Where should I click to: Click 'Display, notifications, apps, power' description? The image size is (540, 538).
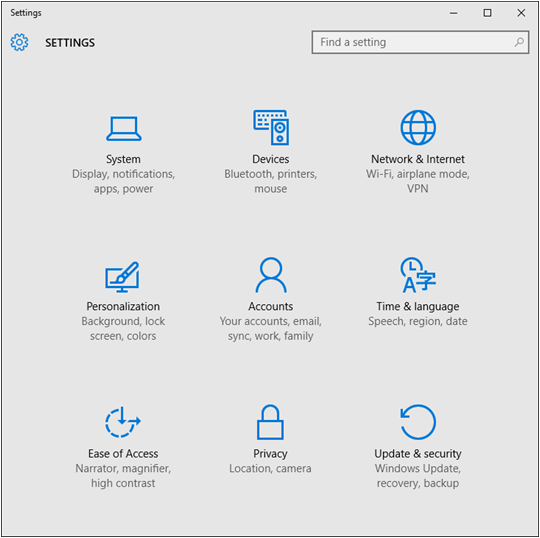point(123,181)
